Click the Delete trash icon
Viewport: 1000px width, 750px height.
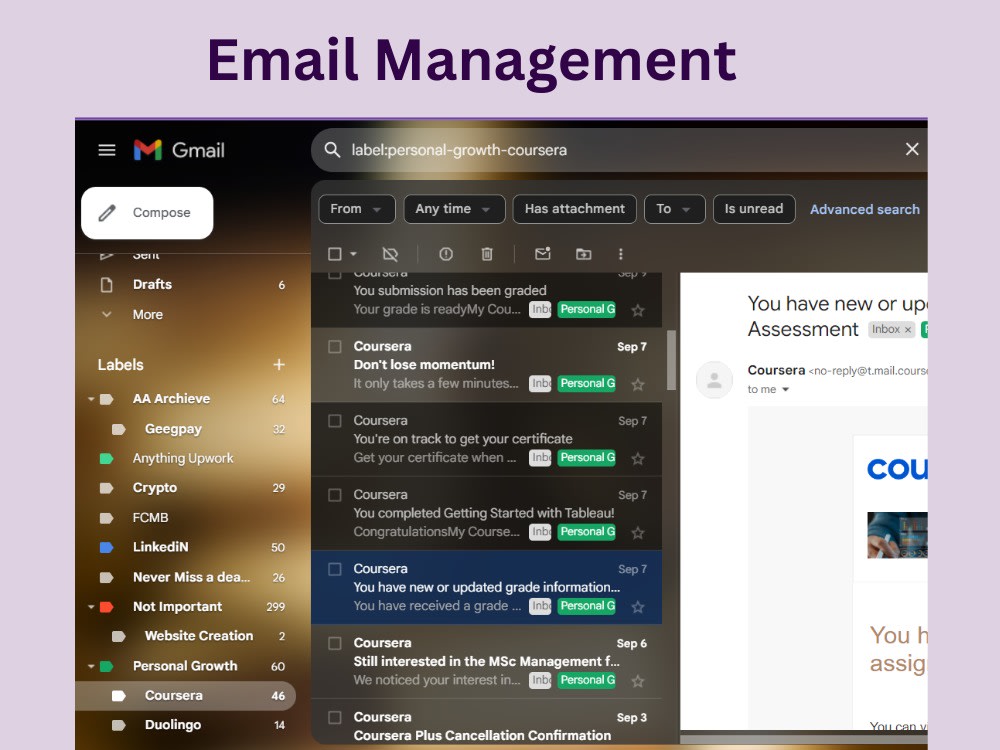click(x=487, y=254)
